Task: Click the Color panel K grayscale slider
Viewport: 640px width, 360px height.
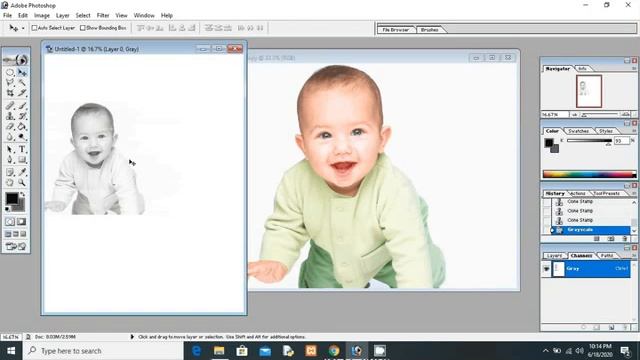Action: point(589,141)
